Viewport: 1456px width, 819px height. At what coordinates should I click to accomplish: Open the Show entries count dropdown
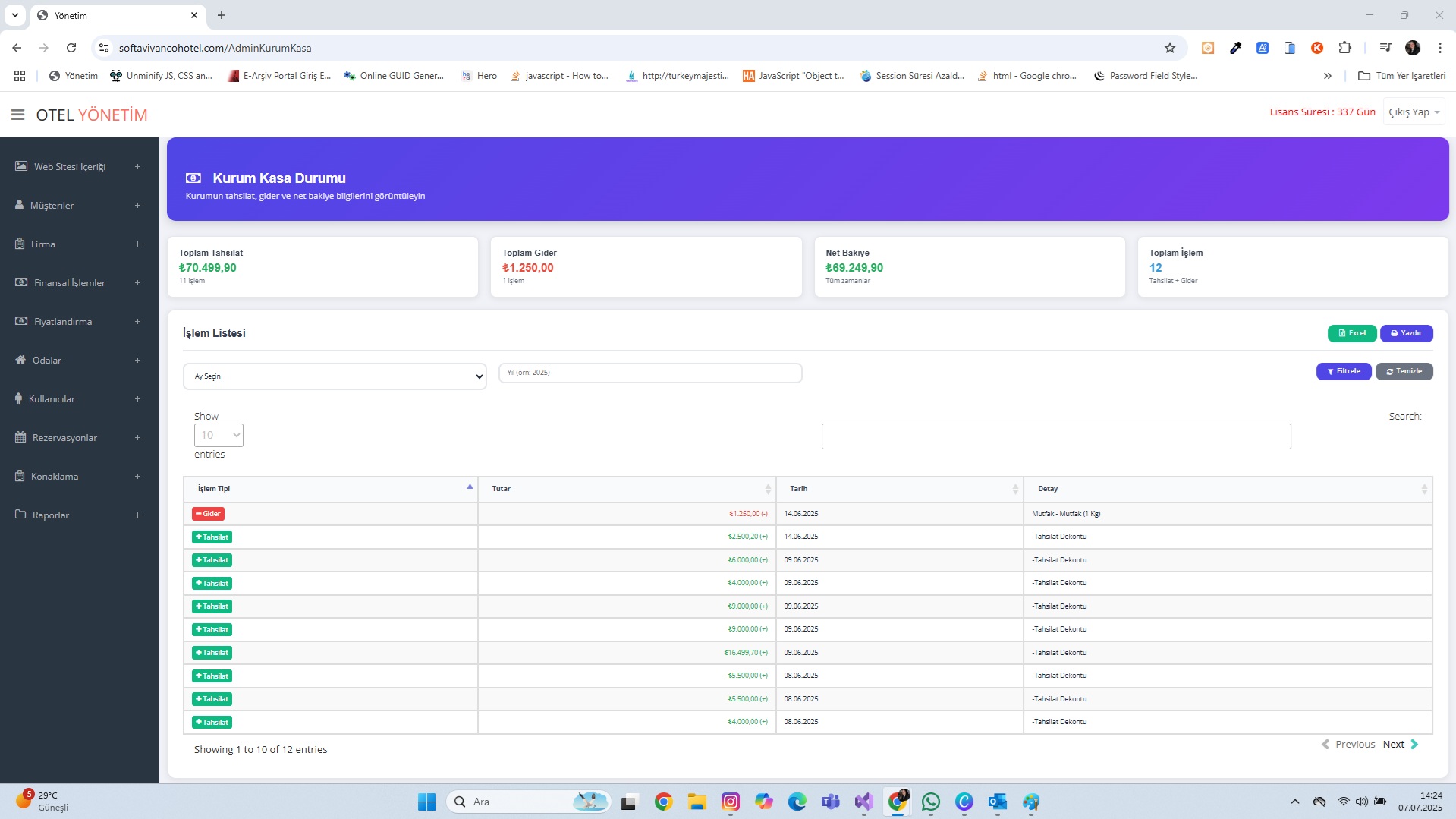point(219,435)
